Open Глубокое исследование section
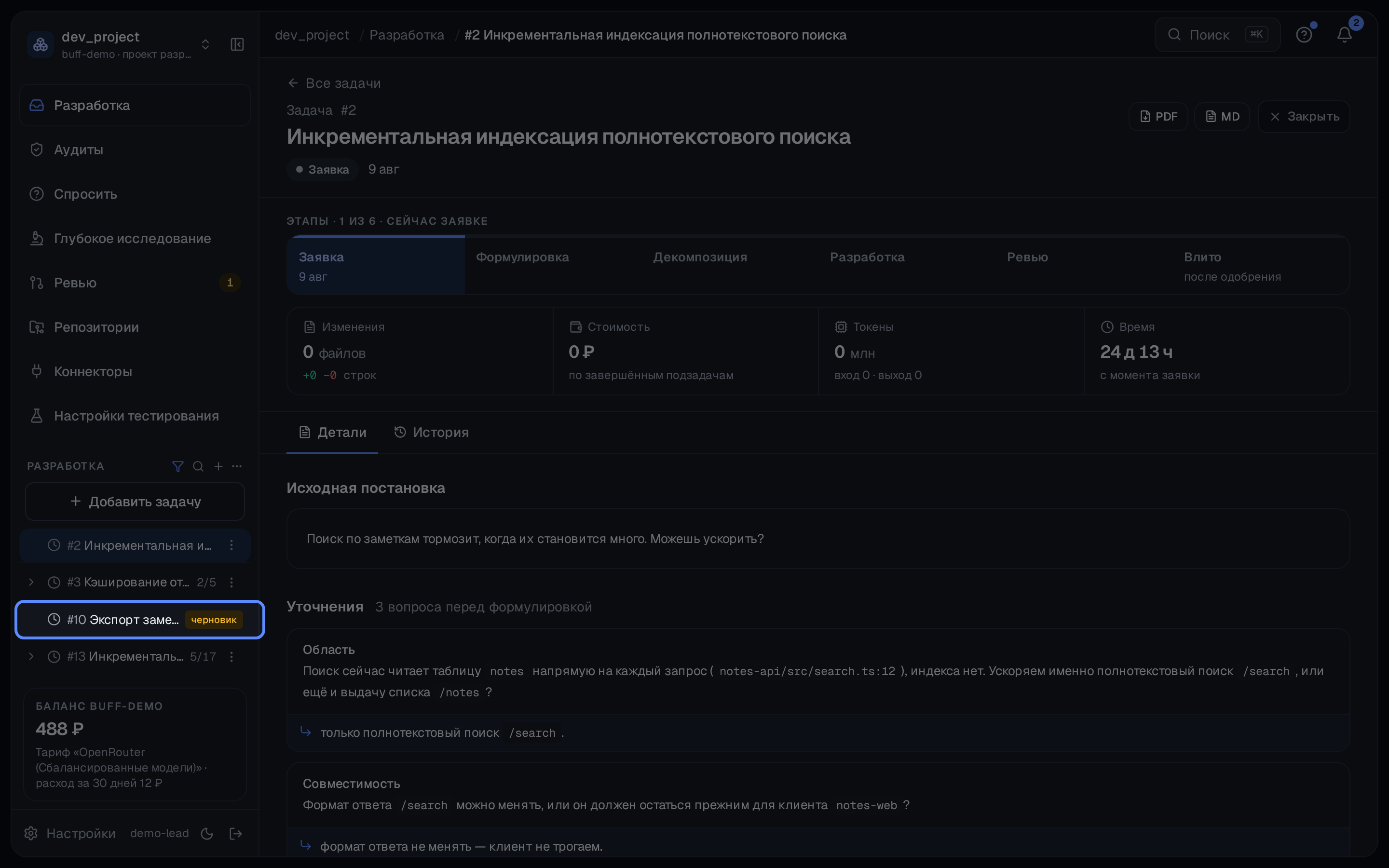Screen dimensions: 1389x868 click(x=135, y=238)
